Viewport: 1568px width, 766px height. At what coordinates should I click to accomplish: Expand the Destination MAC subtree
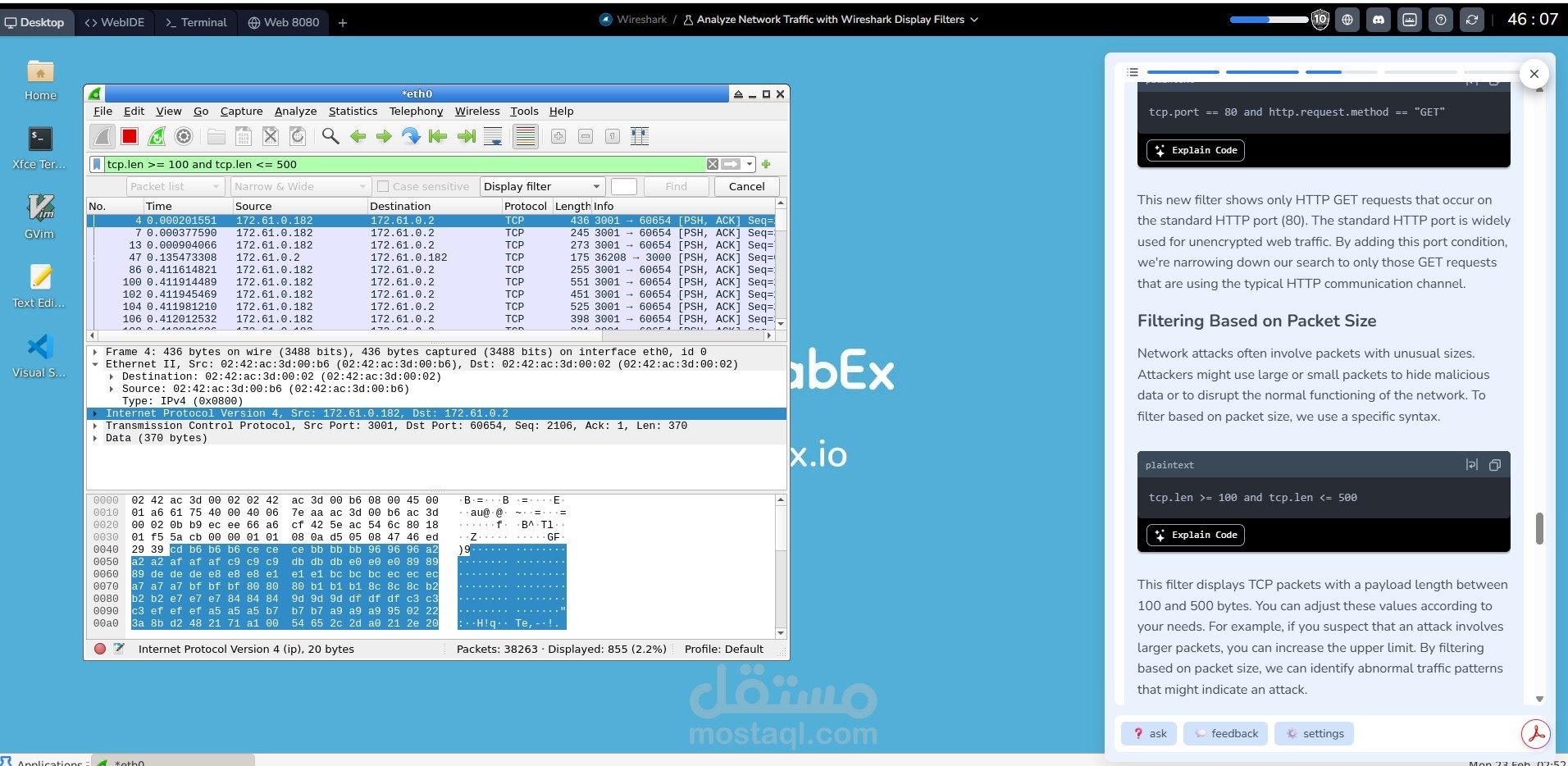pyautogui.click(x=112, y=376)
